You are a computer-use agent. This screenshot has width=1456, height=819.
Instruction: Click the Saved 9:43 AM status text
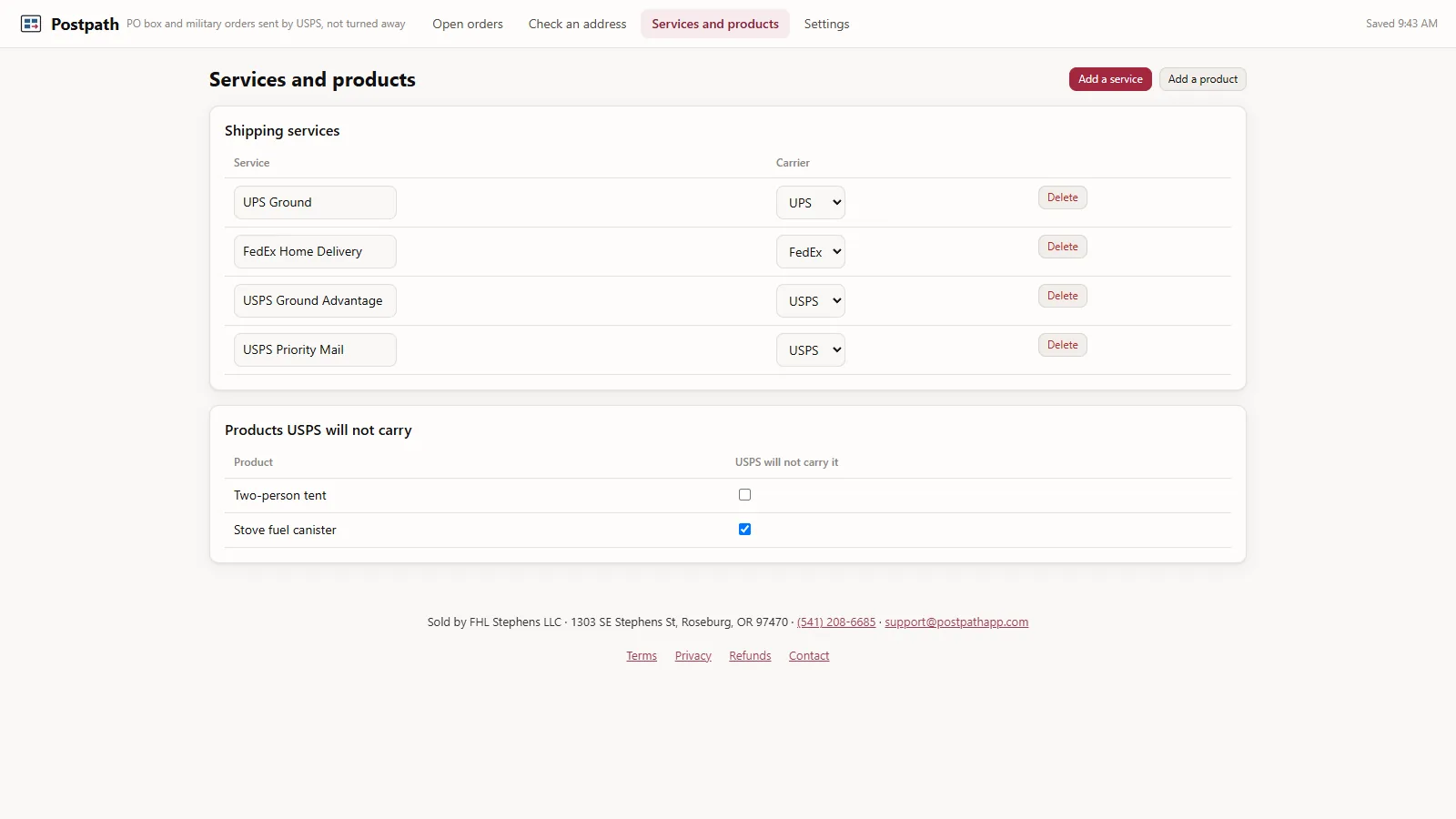click(1401, 24)
